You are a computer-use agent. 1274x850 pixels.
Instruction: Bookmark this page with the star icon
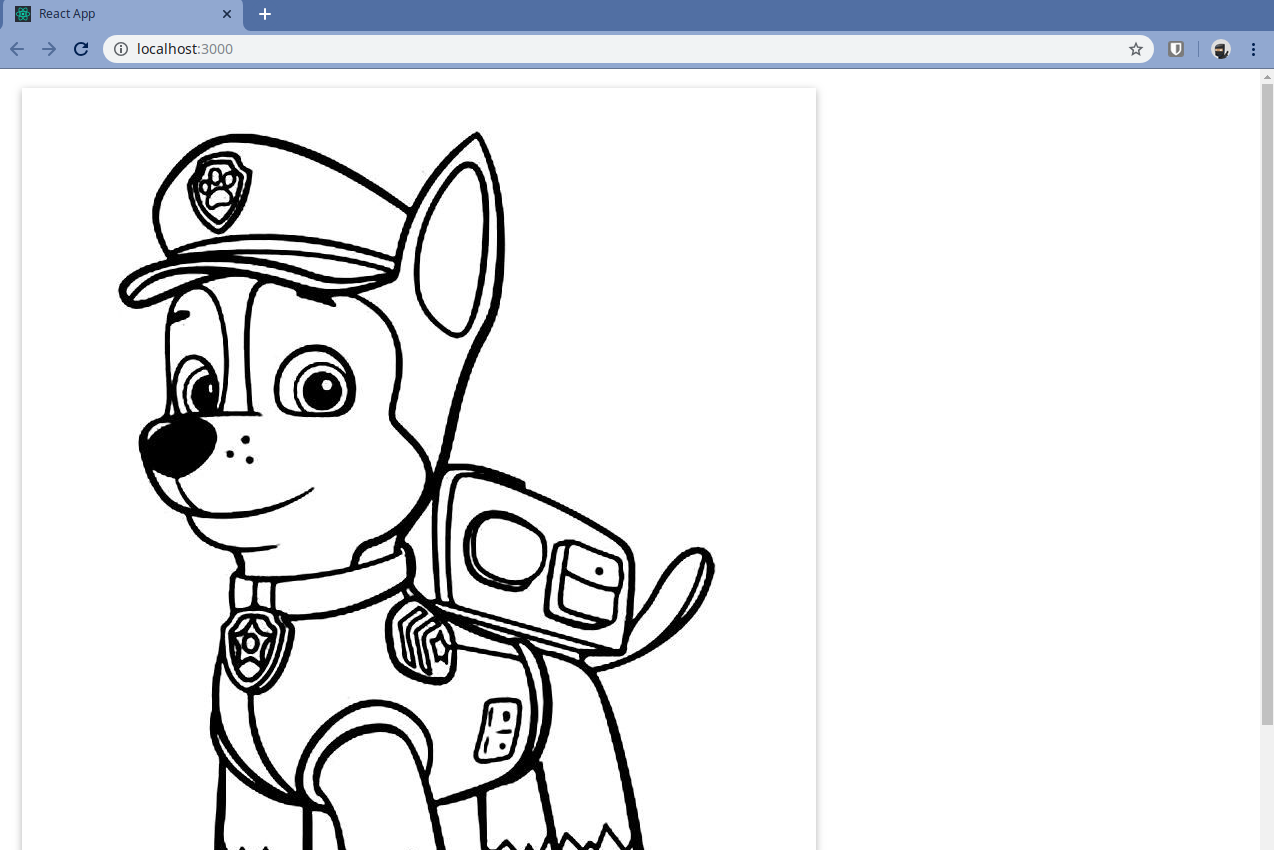(1136, 49)
